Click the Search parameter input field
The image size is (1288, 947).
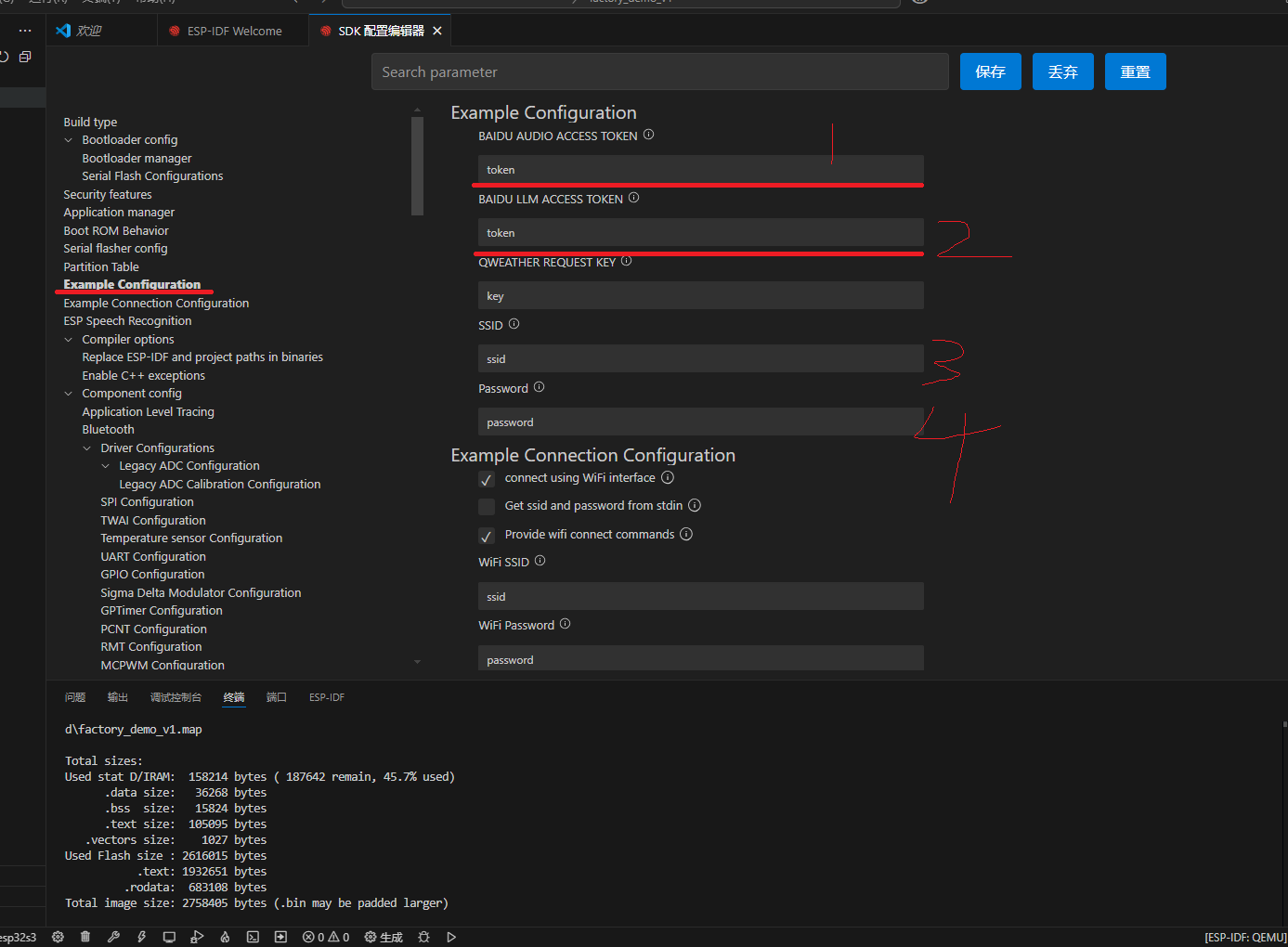[659, 71]
